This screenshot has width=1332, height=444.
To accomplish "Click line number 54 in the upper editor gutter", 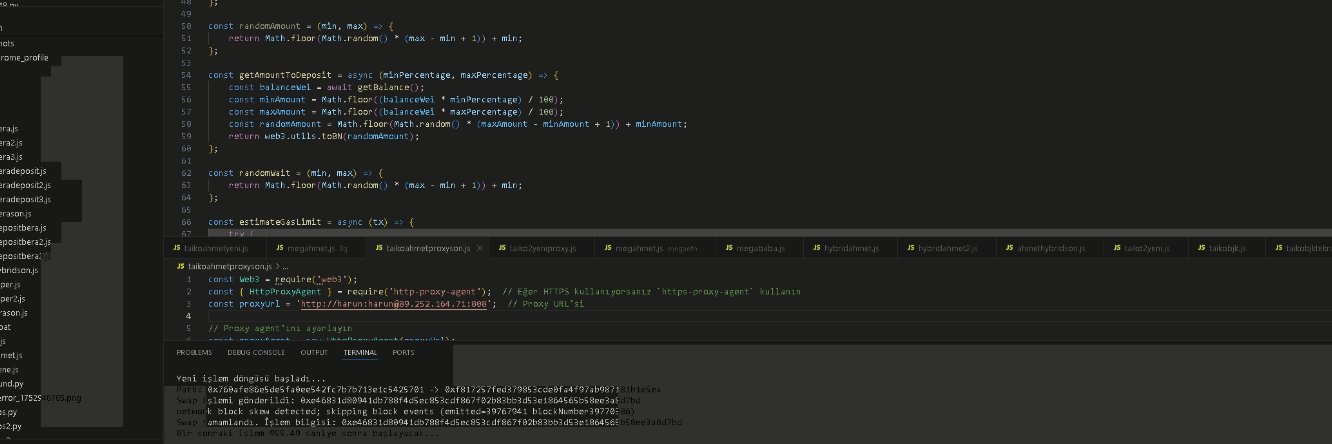I will click(186, 74).
